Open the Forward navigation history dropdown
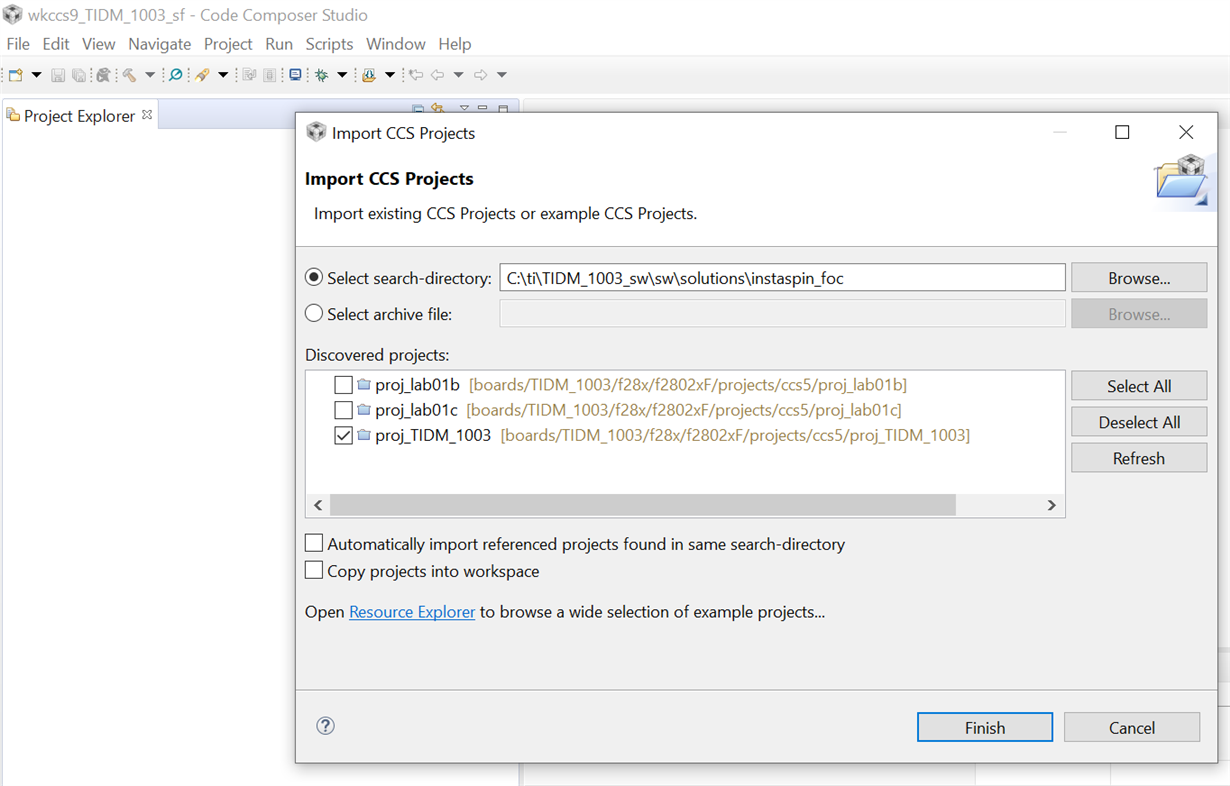The image size is (1230, 786). pos(502,75)
